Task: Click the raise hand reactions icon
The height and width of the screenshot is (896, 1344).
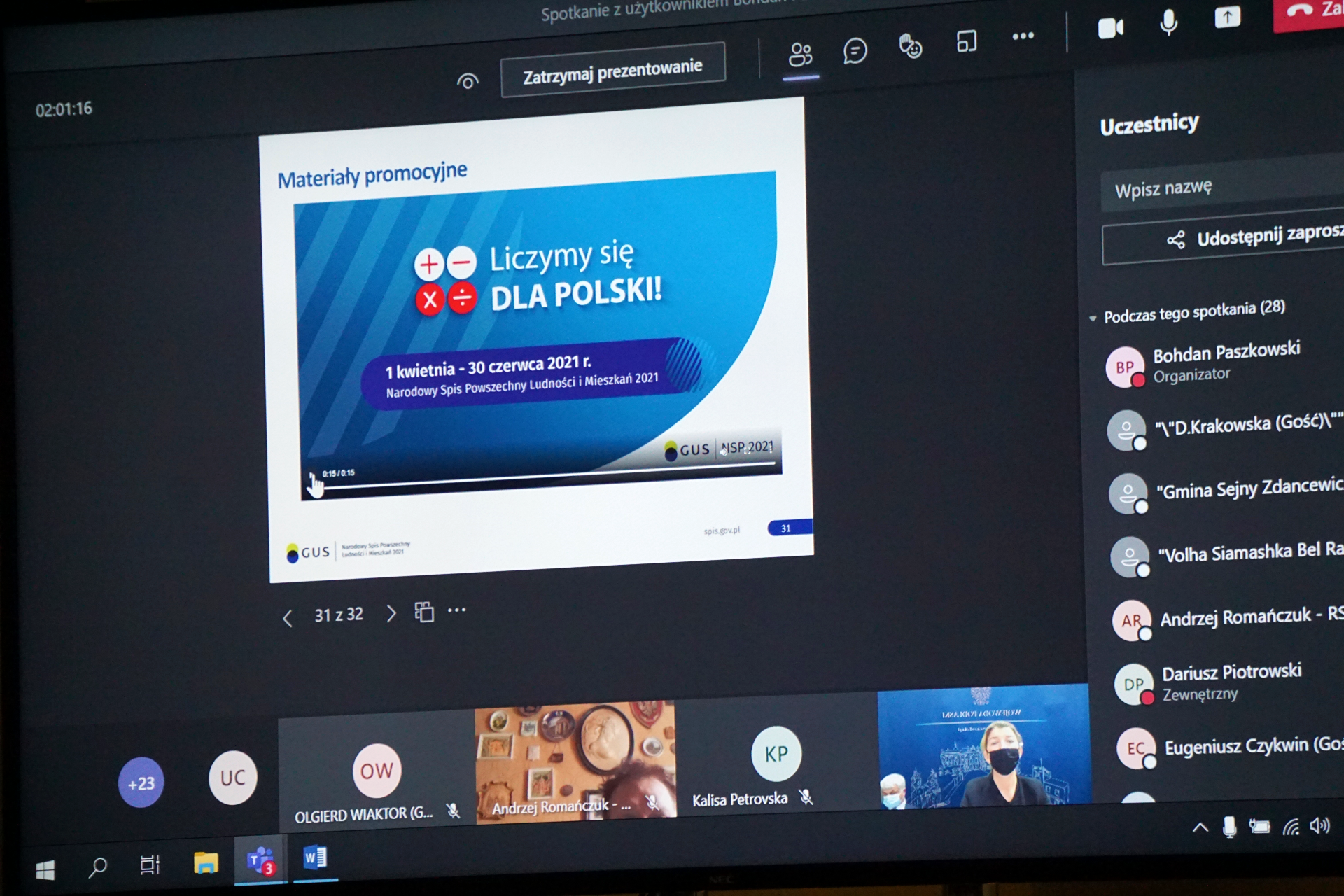Action: point(910,47)
